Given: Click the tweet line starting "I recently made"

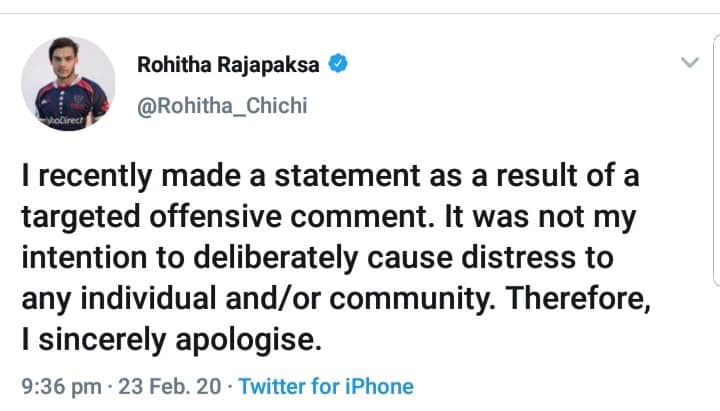Looking at the screenshot, I should [330, 179].
